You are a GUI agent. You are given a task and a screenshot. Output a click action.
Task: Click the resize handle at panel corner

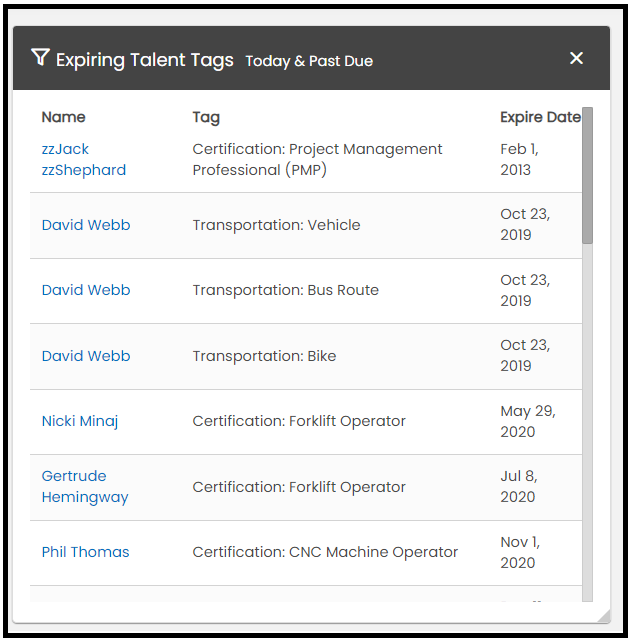pyautogui.click(x=602, y=616)
